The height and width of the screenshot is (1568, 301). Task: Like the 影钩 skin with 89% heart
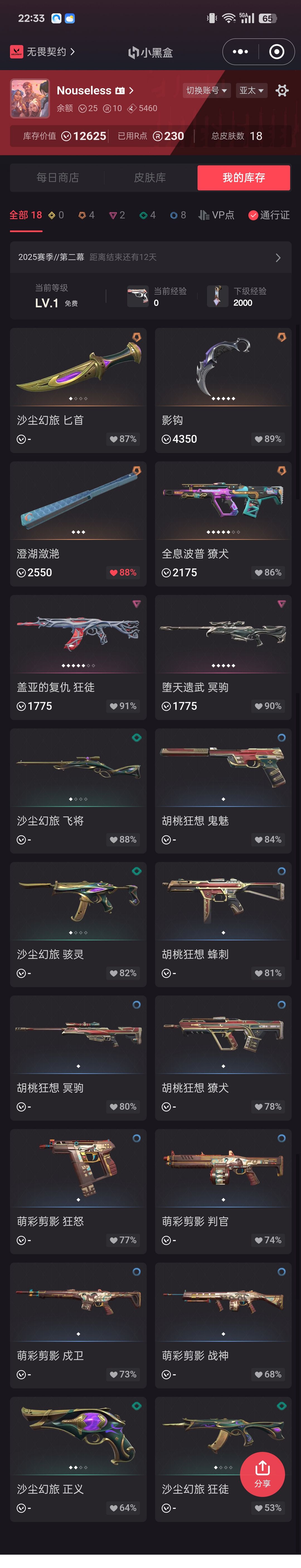(258, 439)
